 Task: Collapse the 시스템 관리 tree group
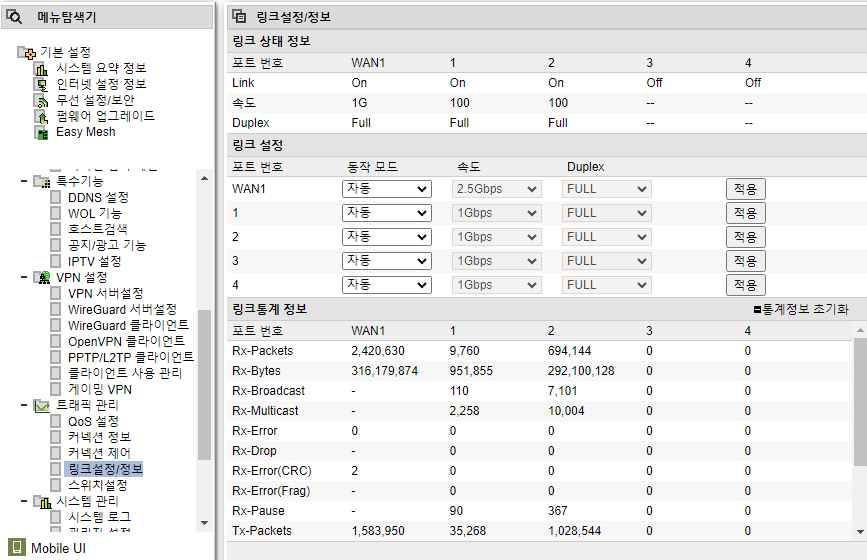tap(24, 501)
